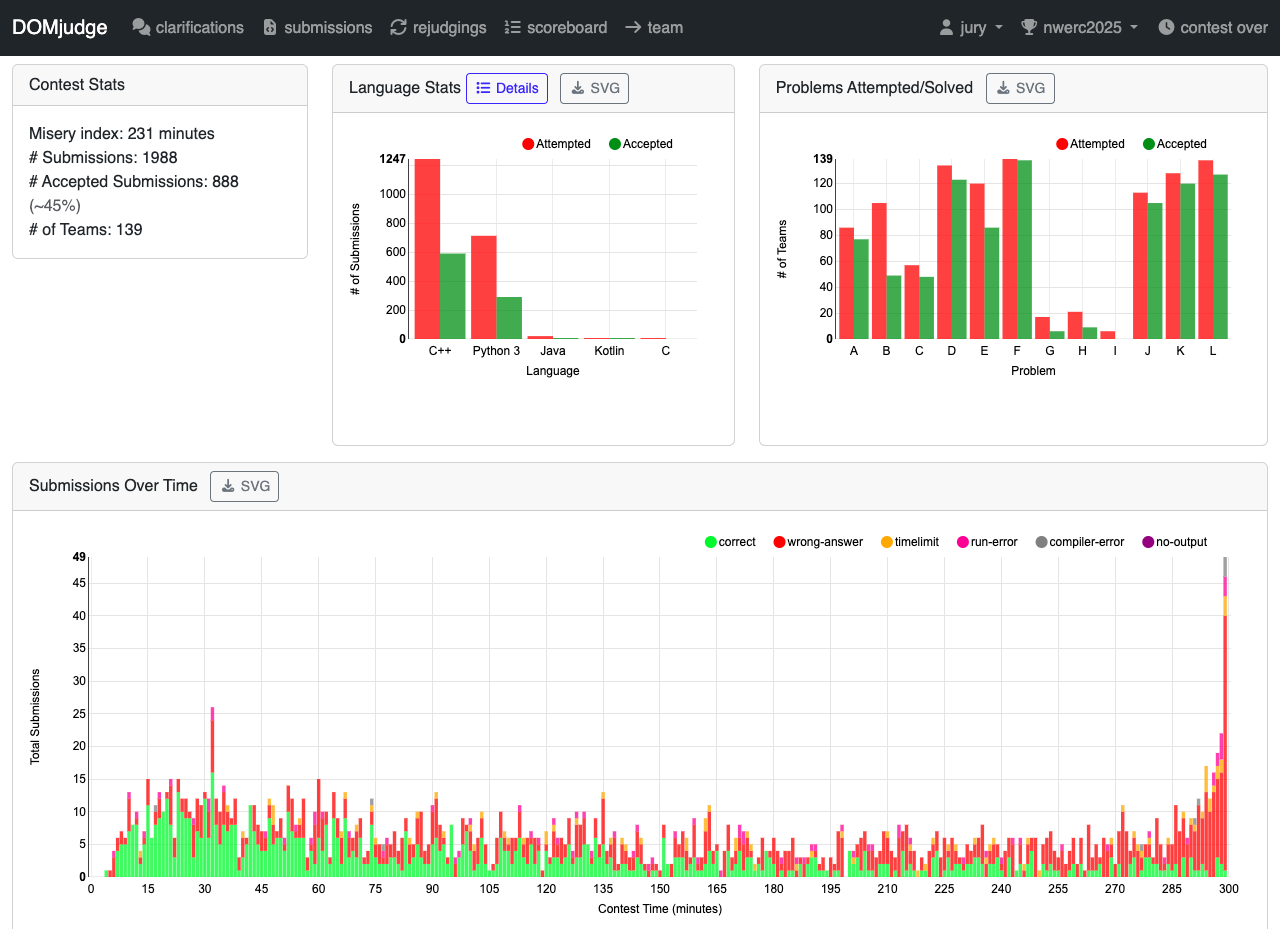Click the Kotlin language axis label

pos(609,351)
